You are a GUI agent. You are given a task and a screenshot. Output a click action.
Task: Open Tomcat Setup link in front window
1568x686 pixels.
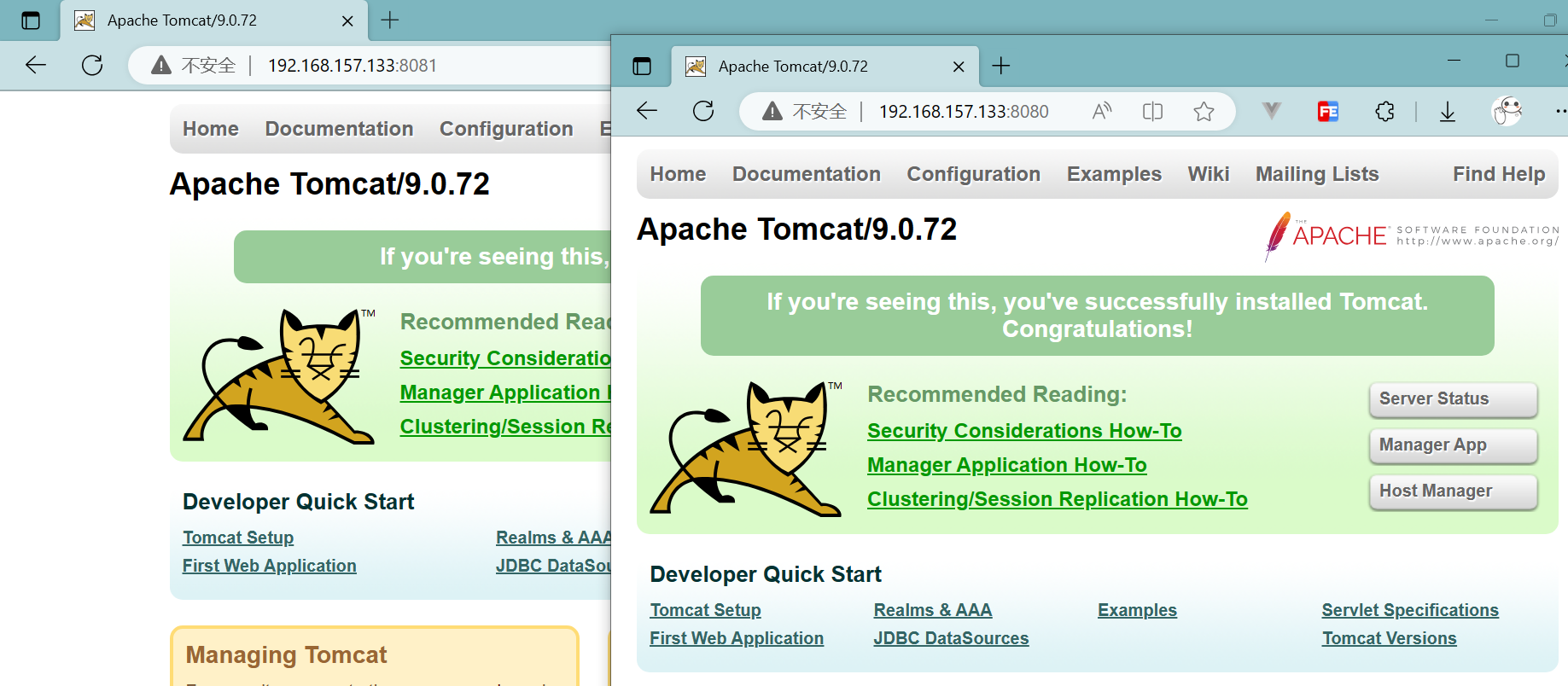click(x=705, y=610)
